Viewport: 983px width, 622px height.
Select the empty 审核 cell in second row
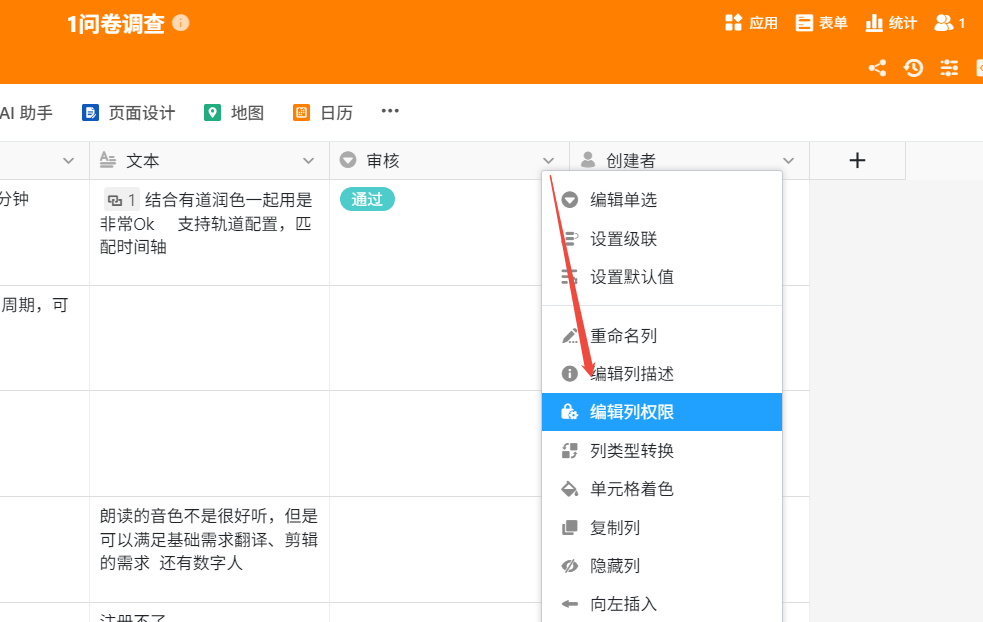click(x=436, y=339)
